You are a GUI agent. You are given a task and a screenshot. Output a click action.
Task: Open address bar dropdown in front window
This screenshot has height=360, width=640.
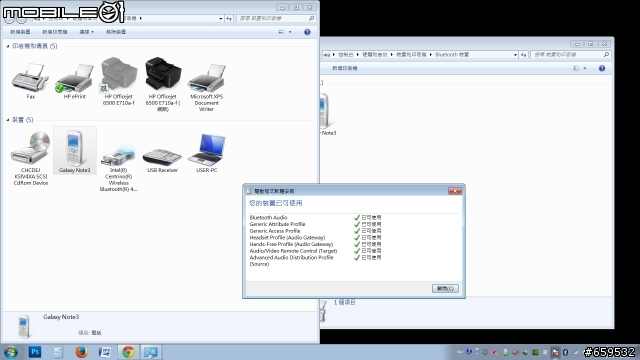click(221, 18)
